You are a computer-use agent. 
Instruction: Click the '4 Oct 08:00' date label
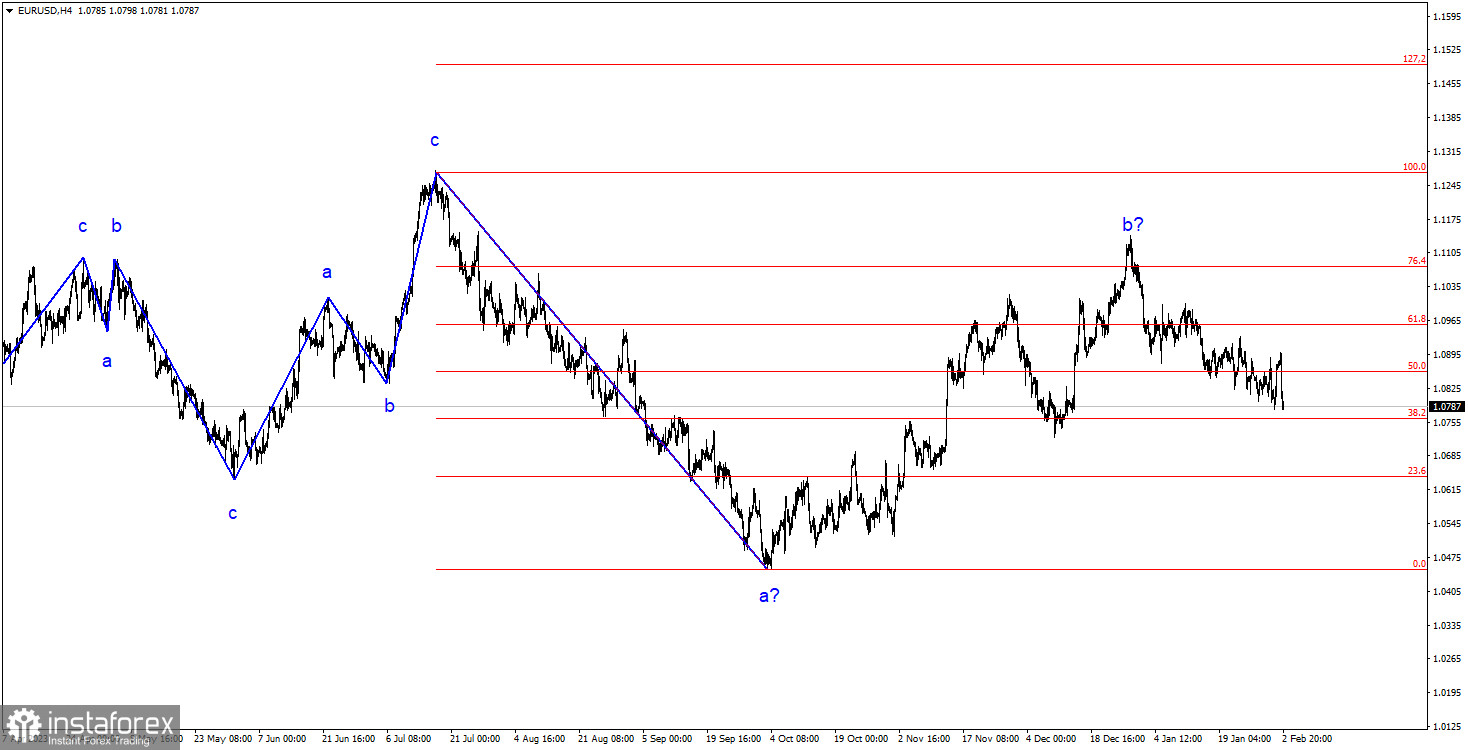point(795,739)
